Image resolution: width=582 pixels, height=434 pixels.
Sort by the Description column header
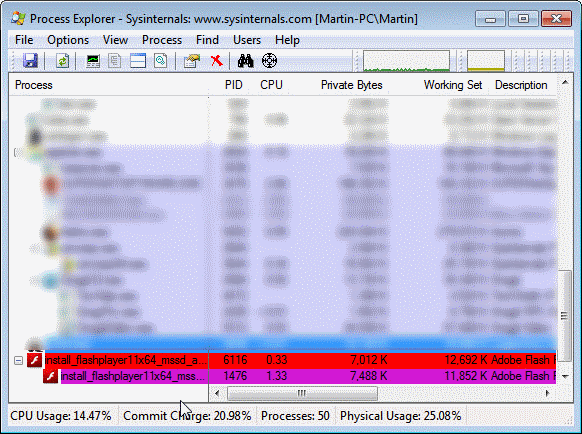(521, 85)
